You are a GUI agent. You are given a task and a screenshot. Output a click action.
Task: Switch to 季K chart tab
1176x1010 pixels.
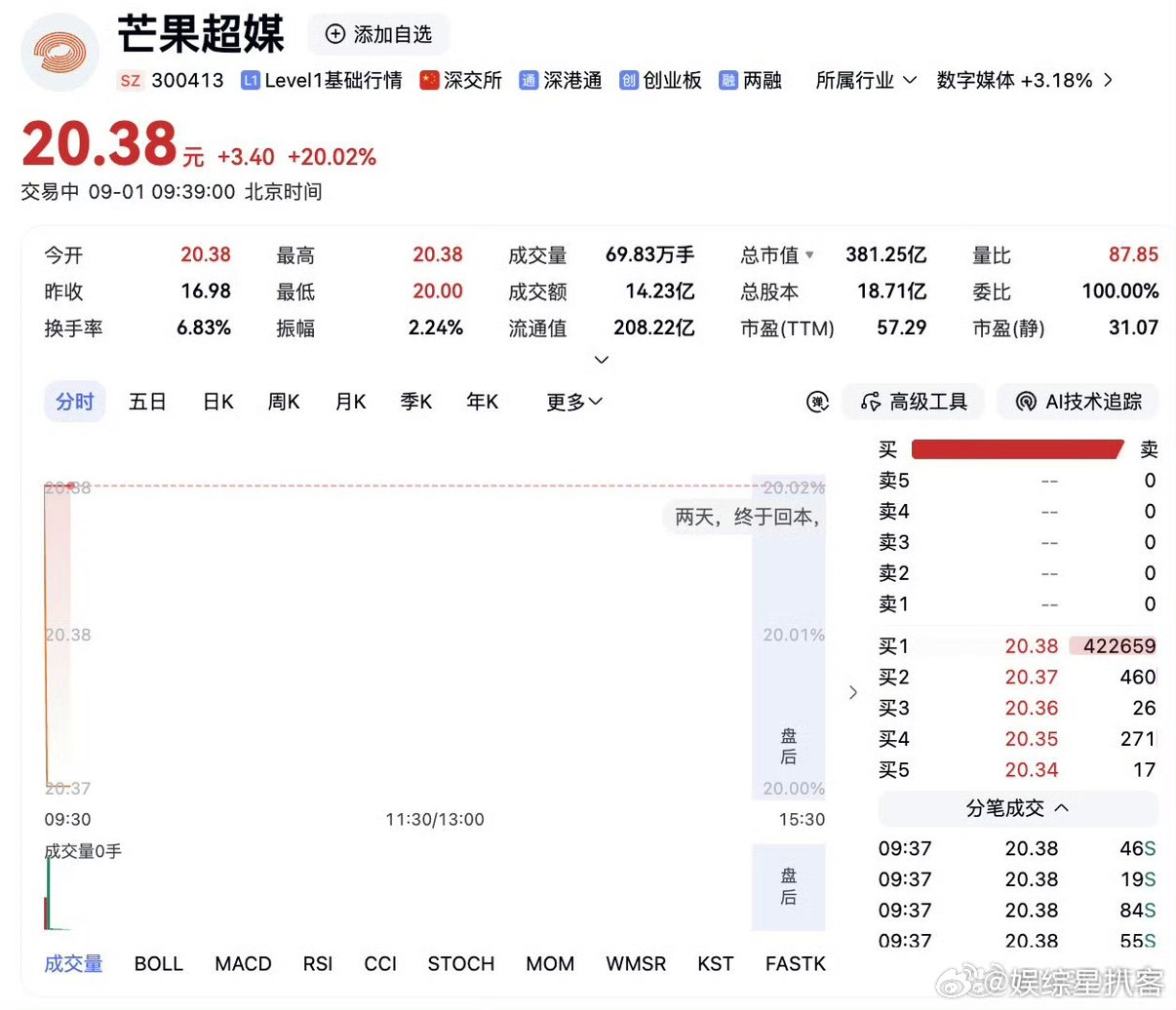pyautogui.click(x=416, y=402)
